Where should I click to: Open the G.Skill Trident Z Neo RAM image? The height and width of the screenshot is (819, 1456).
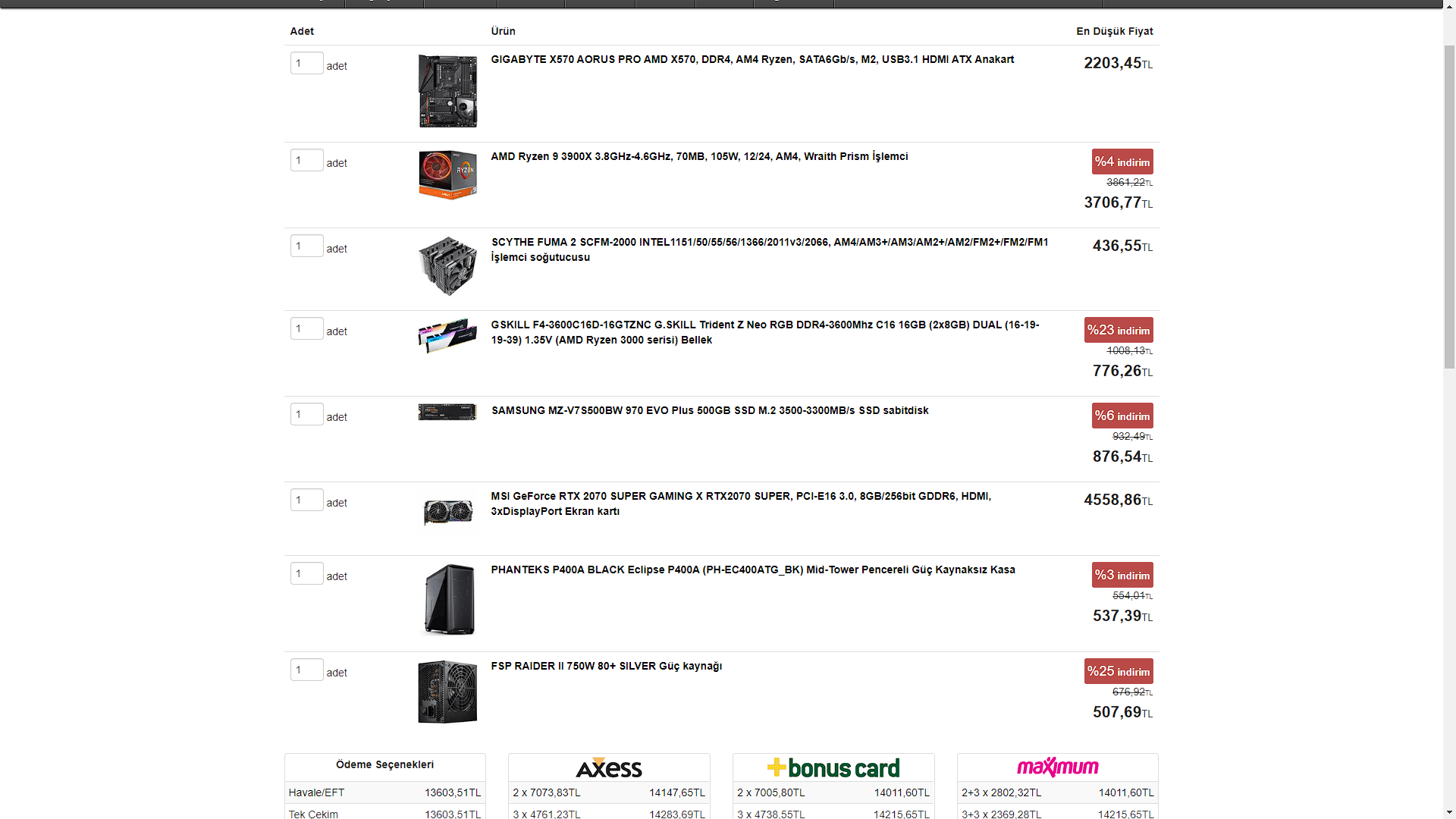click(447, 335)
